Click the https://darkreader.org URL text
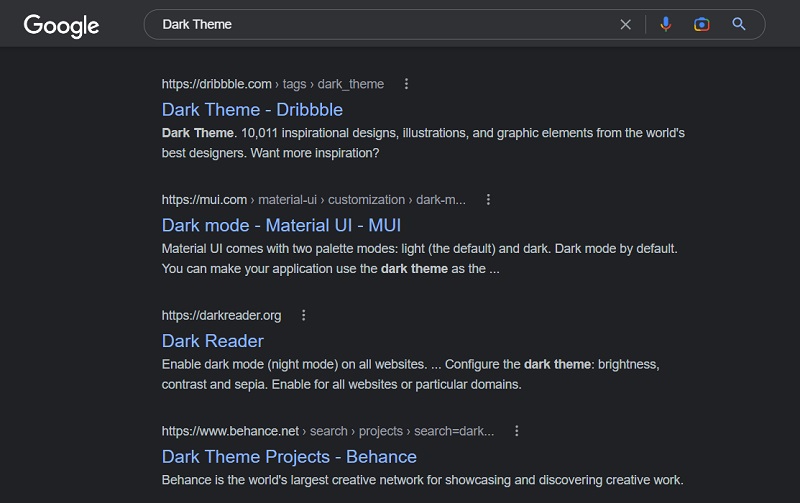Image resolution: width=800 pixels, height=503 pixels. pyautogui.click(x=221, y=316)
